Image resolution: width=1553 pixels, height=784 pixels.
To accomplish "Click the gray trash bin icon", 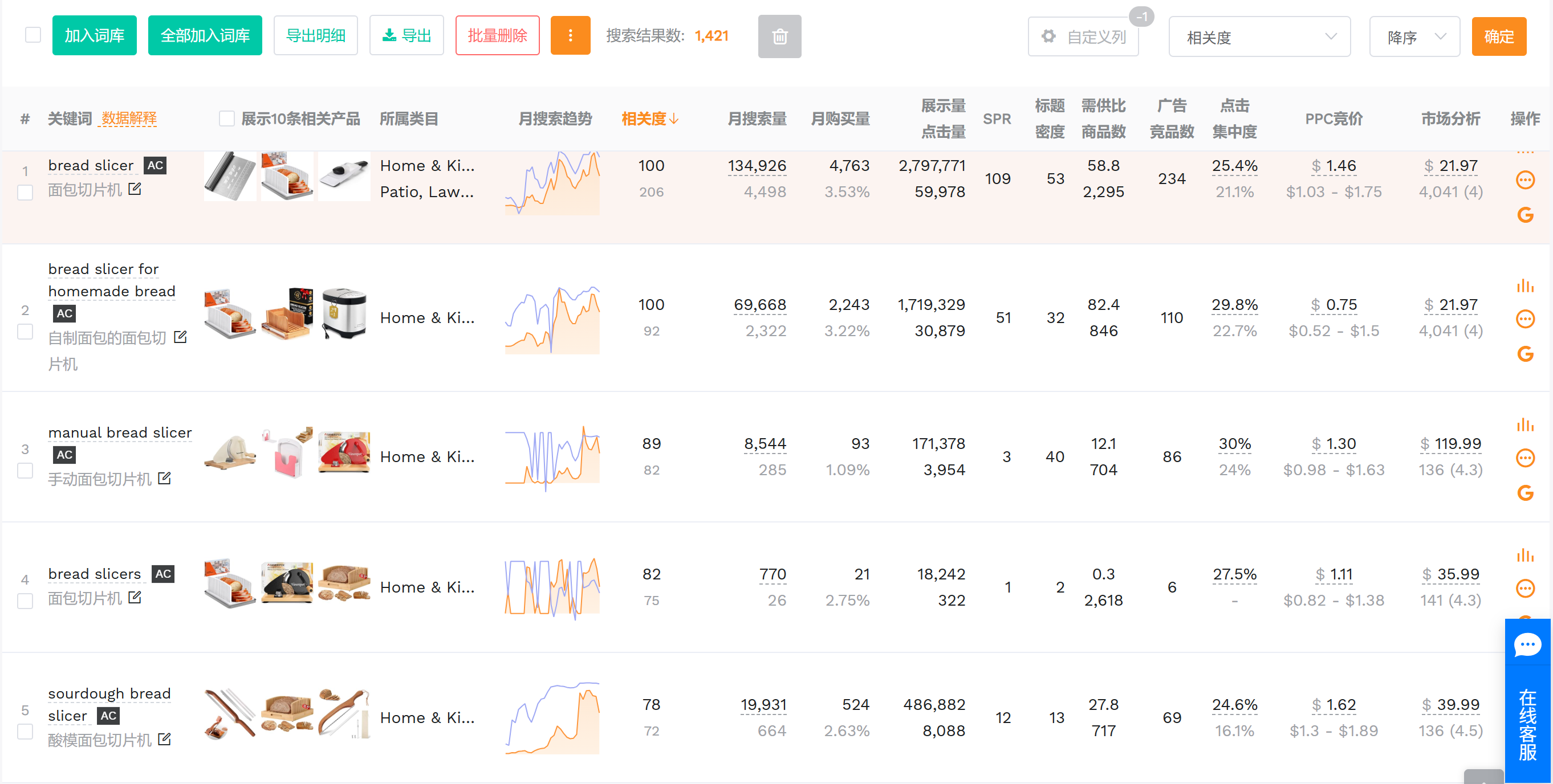I will (x=779, y=37).
